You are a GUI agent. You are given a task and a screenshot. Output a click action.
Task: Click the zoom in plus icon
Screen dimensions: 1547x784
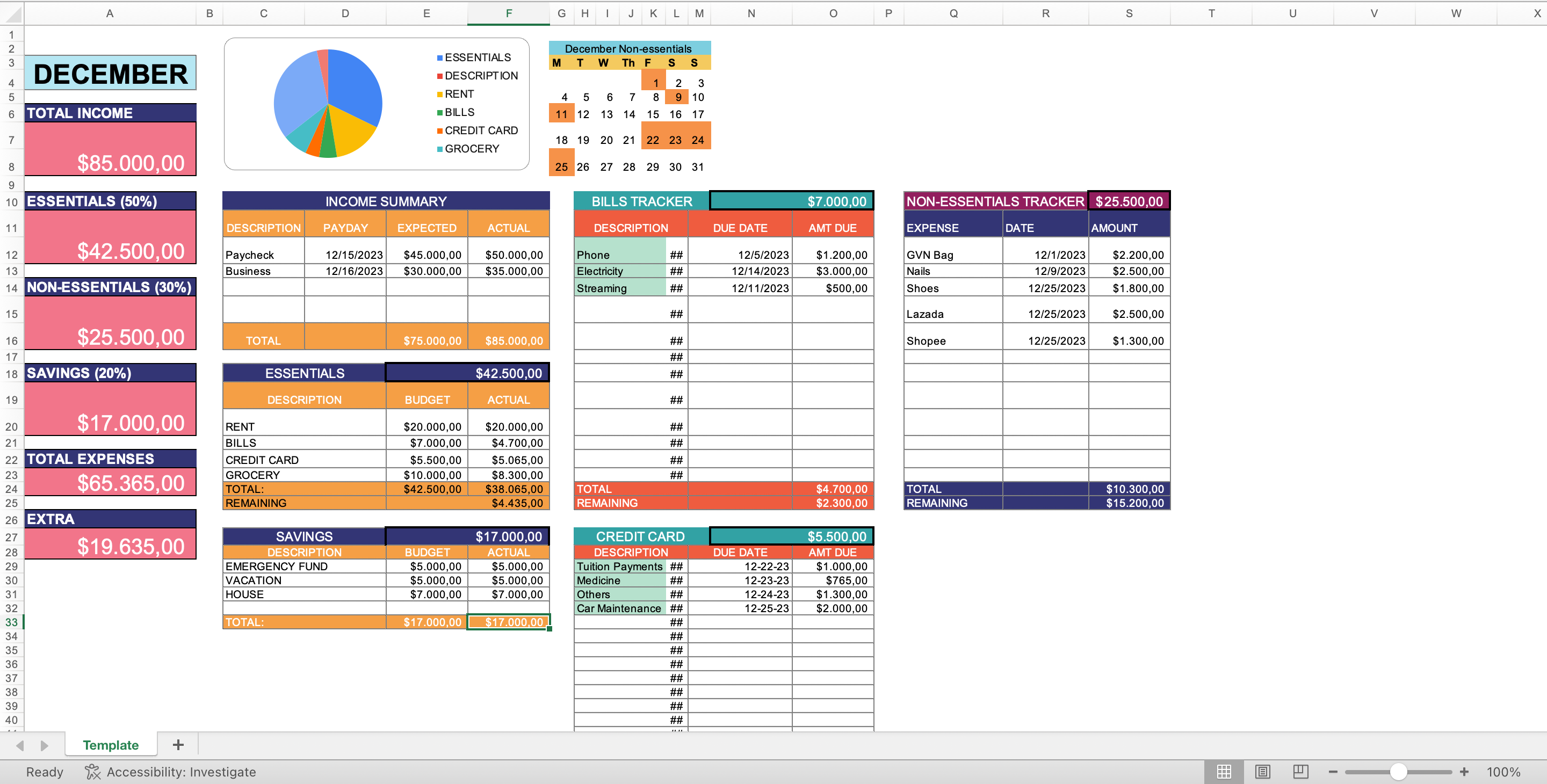1464,772
